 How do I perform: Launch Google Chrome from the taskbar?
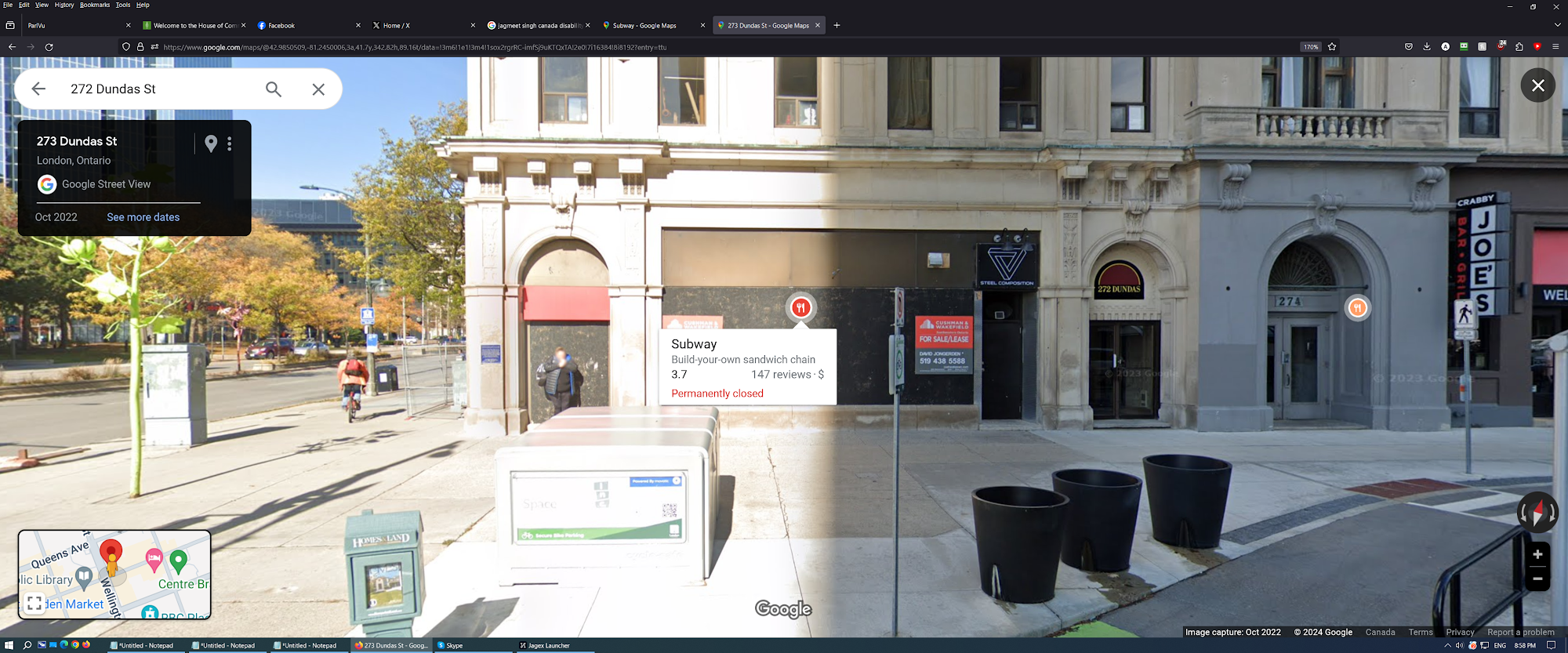tap(75, 645)
